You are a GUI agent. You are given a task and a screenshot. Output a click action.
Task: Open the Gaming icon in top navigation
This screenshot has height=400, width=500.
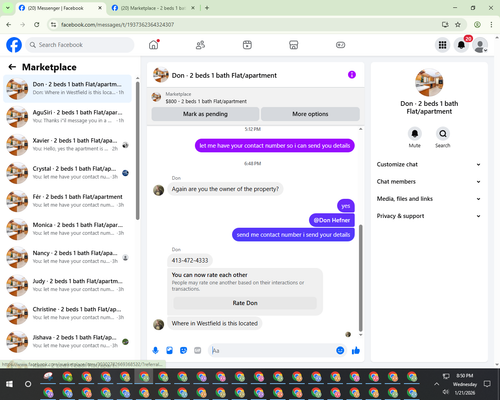coord(340,45)
